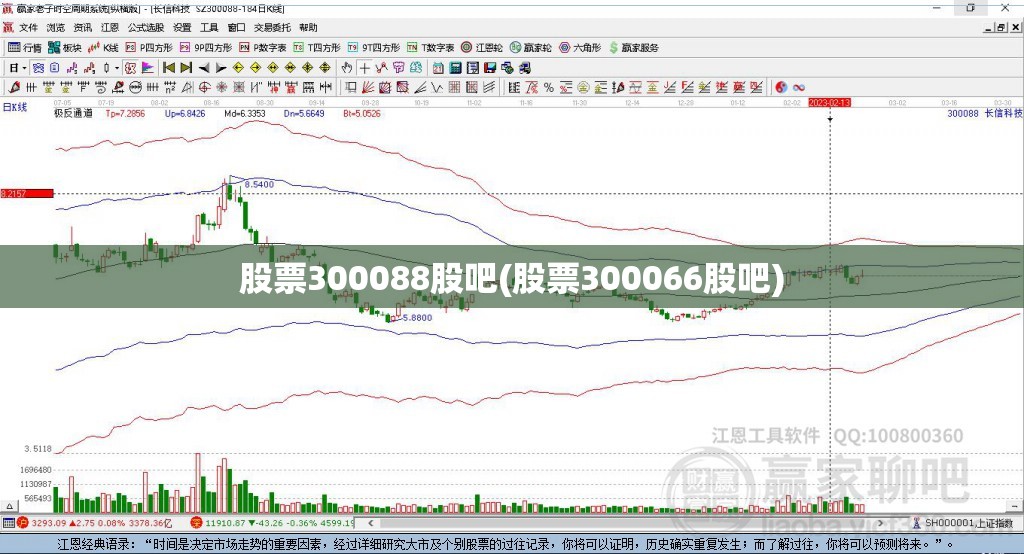Open the P数字表 tool
The image size is (1024, 554).
click(x=263, y=47)
